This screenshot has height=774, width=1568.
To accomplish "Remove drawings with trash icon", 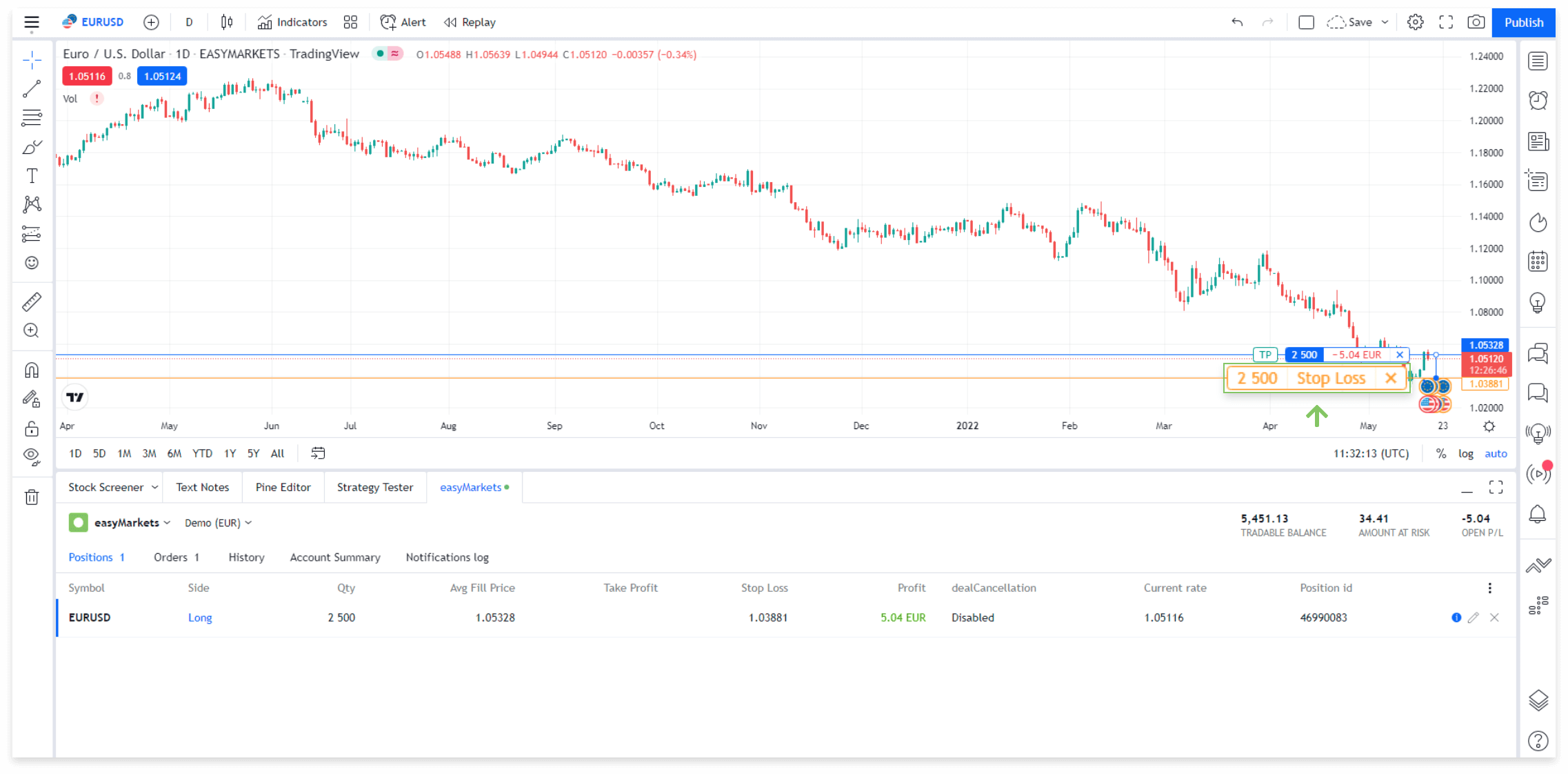I will pyautogui.click(x=32, y=497).
